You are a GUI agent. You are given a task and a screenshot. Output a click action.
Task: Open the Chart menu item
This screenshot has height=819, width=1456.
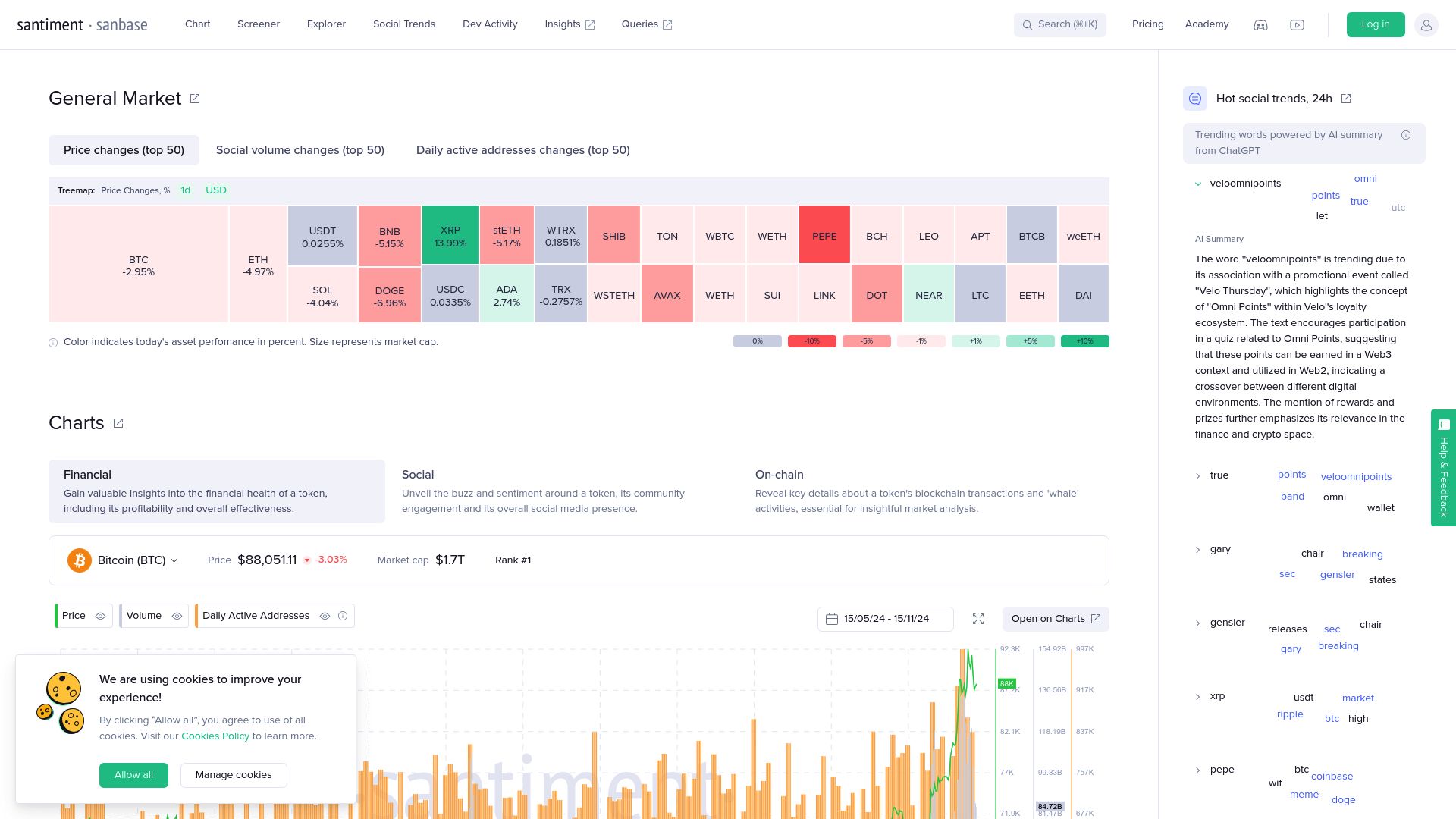(x=197, y=24)
